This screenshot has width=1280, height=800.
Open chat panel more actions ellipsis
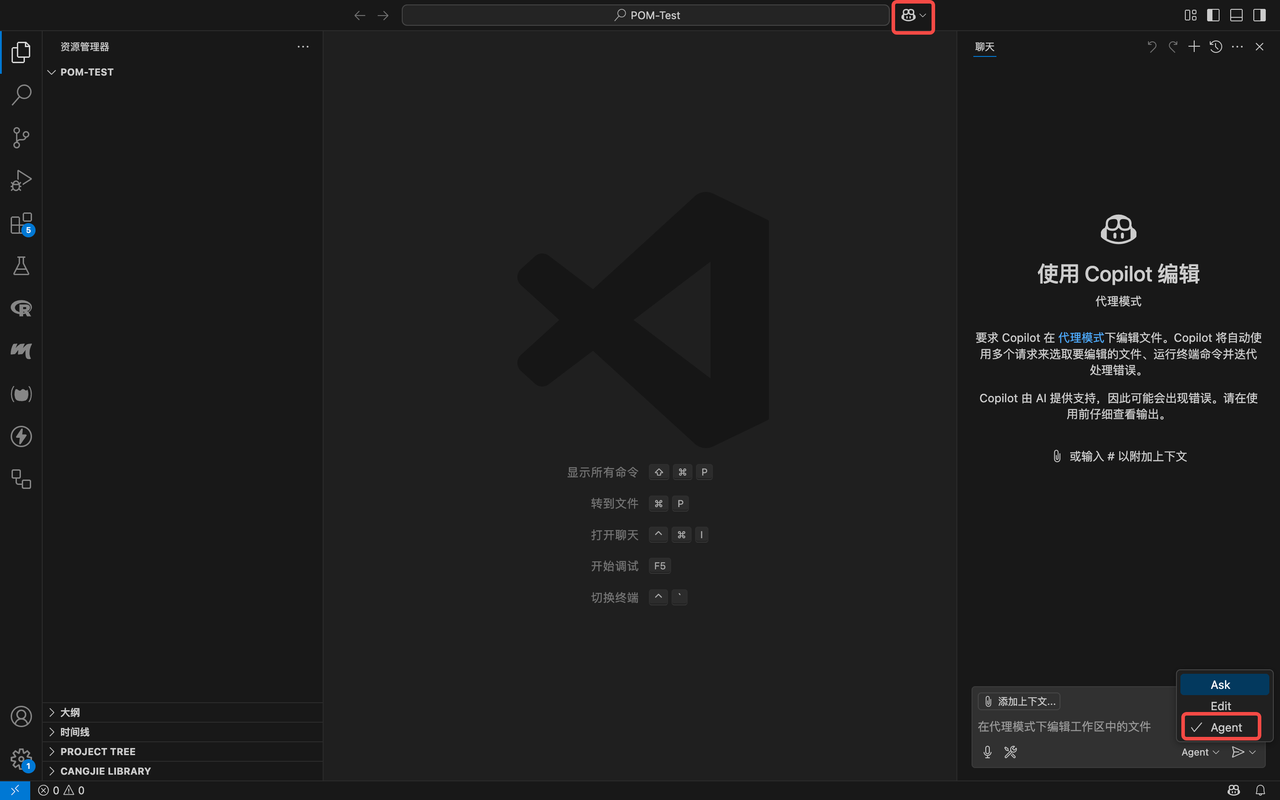1238,47
